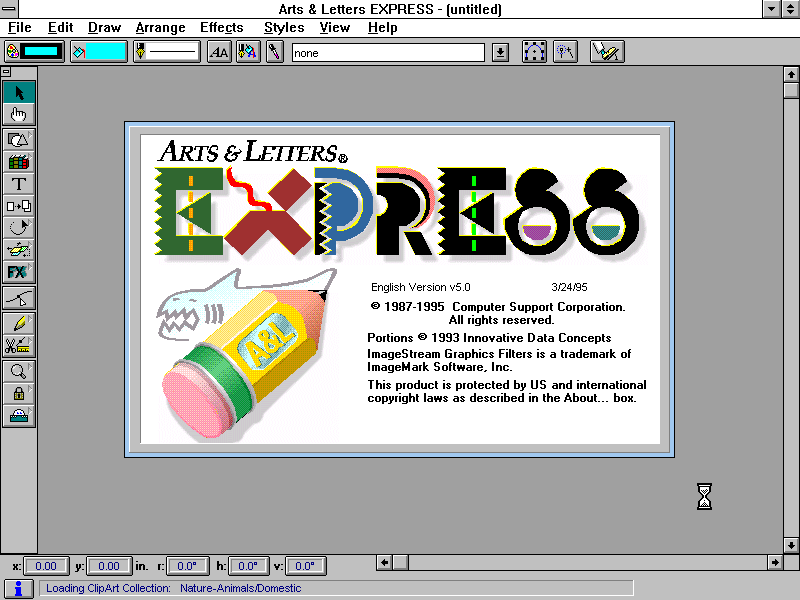
Task: Open the Styles menu
Action: 284,28
